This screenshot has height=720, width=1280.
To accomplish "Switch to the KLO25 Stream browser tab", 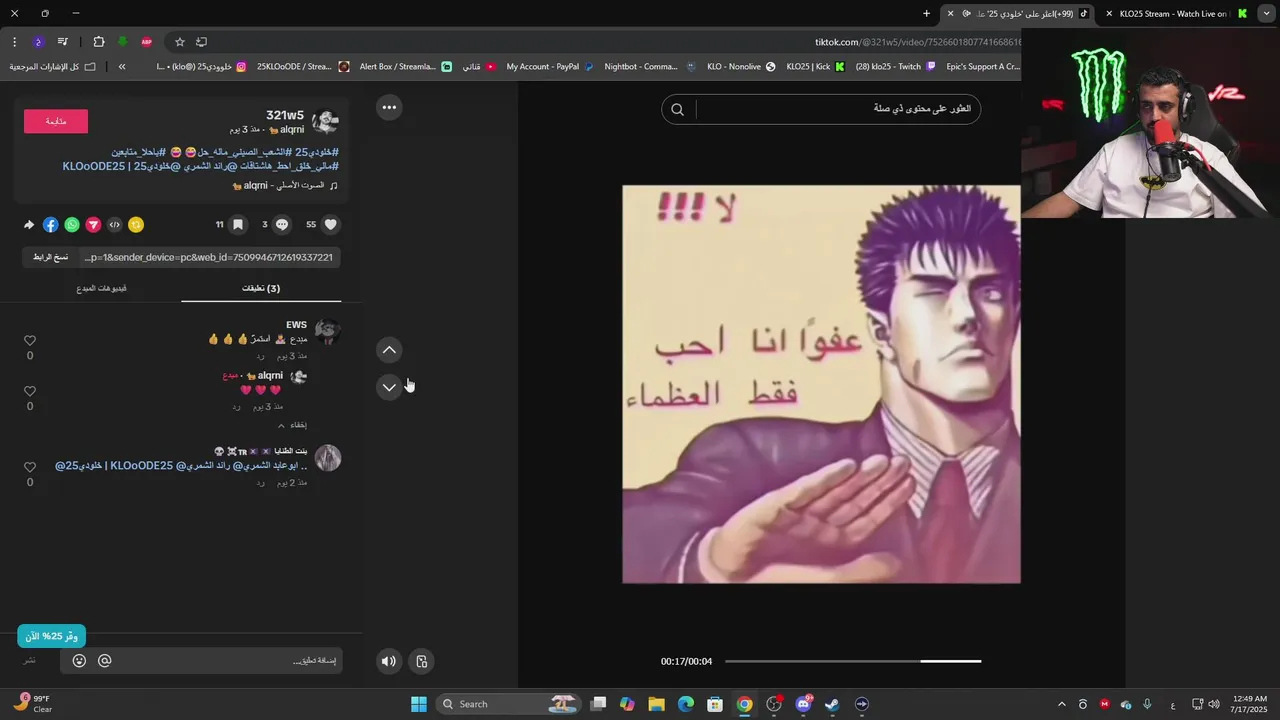I will [x=1177, y=14].
